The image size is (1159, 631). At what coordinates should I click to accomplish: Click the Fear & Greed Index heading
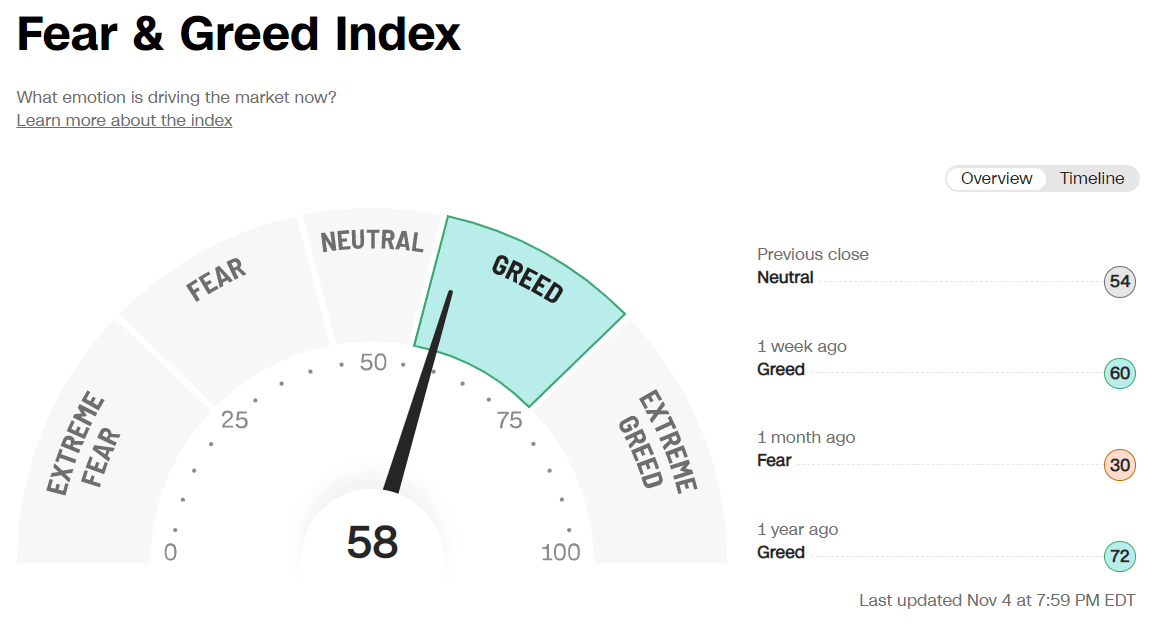[239, 36]
